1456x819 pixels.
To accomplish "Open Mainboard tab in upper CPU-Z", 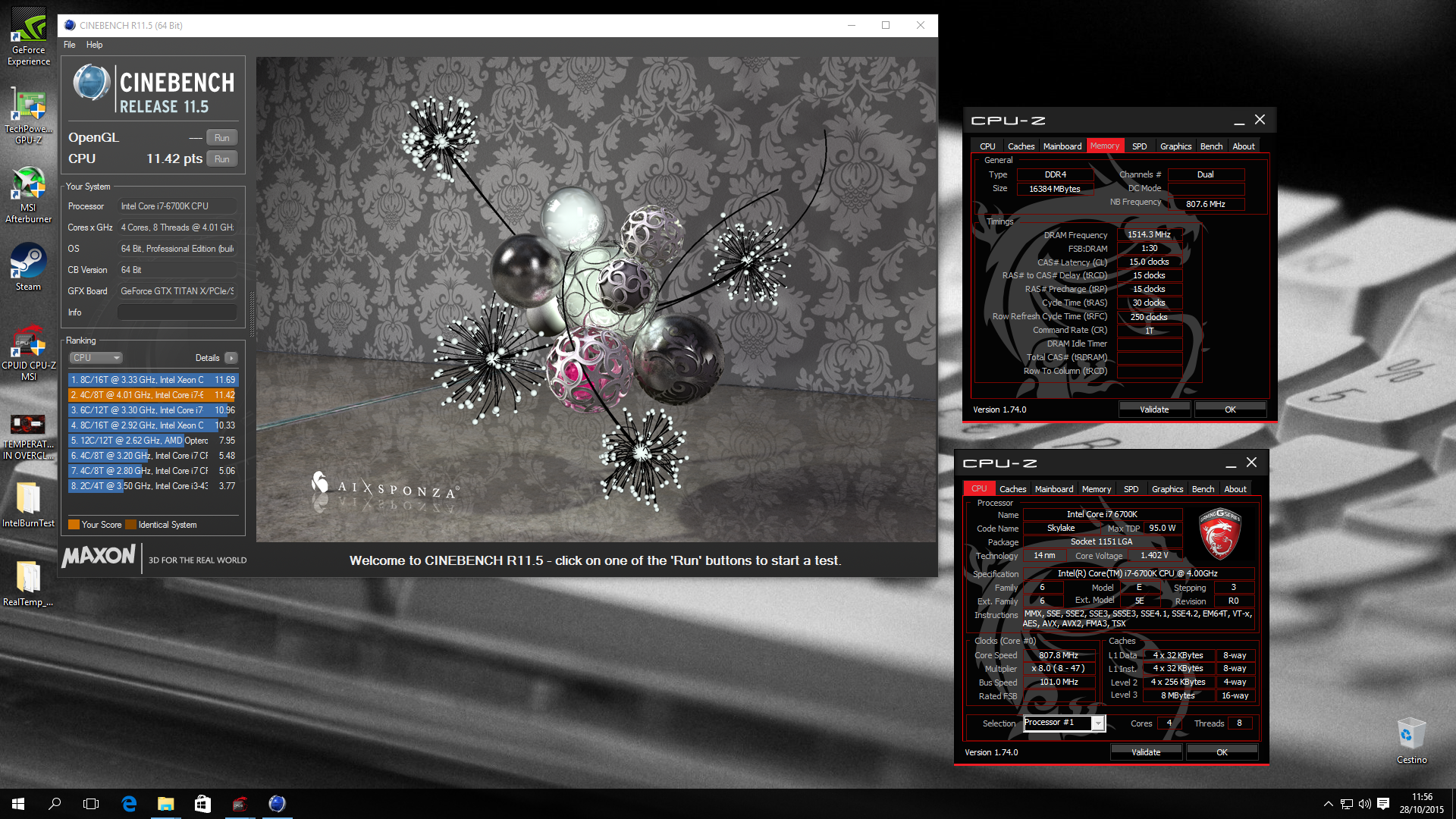I will (1062, 146).
